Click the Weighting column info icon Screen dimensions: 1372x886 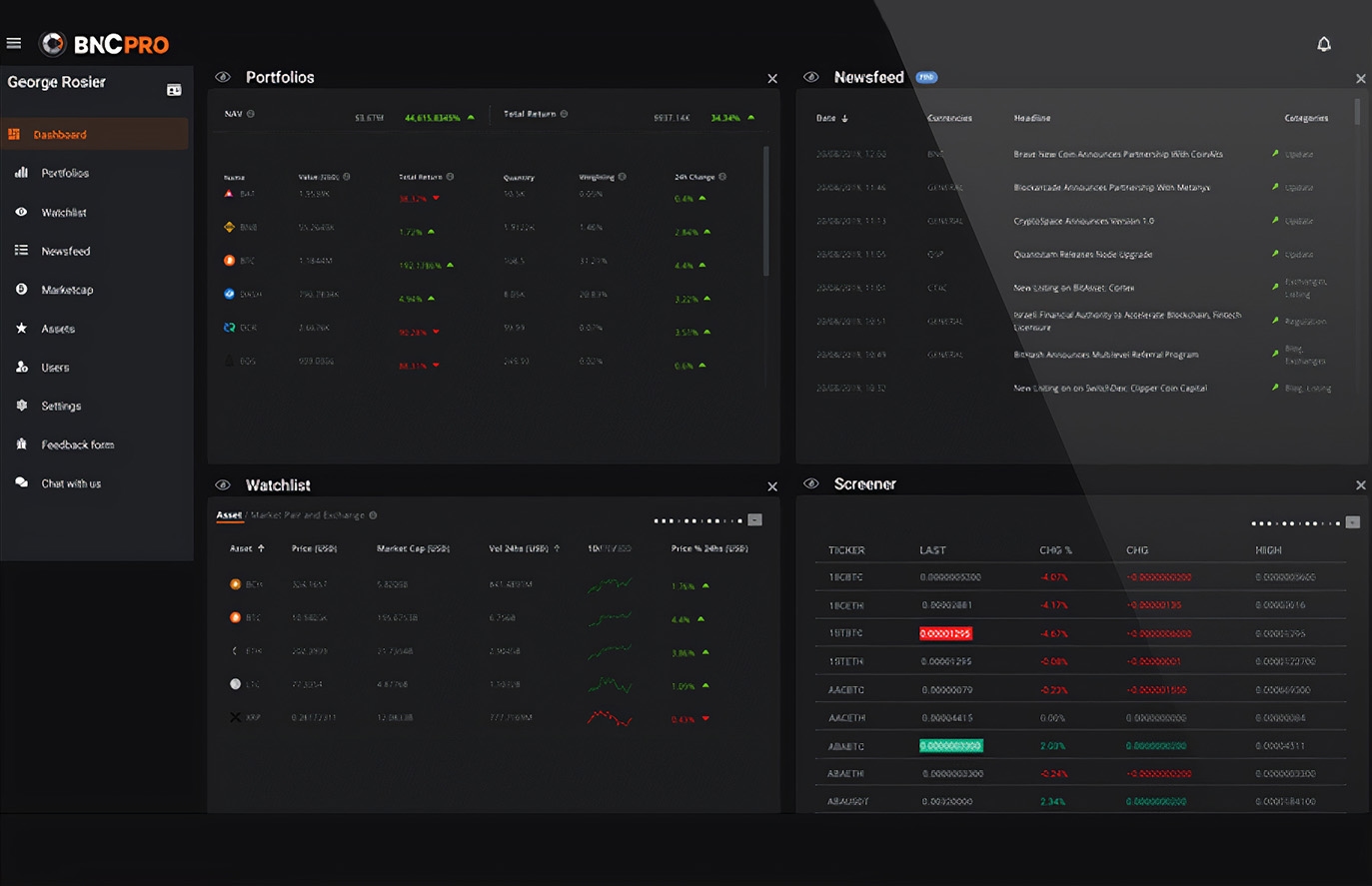[x=623, y=177]
